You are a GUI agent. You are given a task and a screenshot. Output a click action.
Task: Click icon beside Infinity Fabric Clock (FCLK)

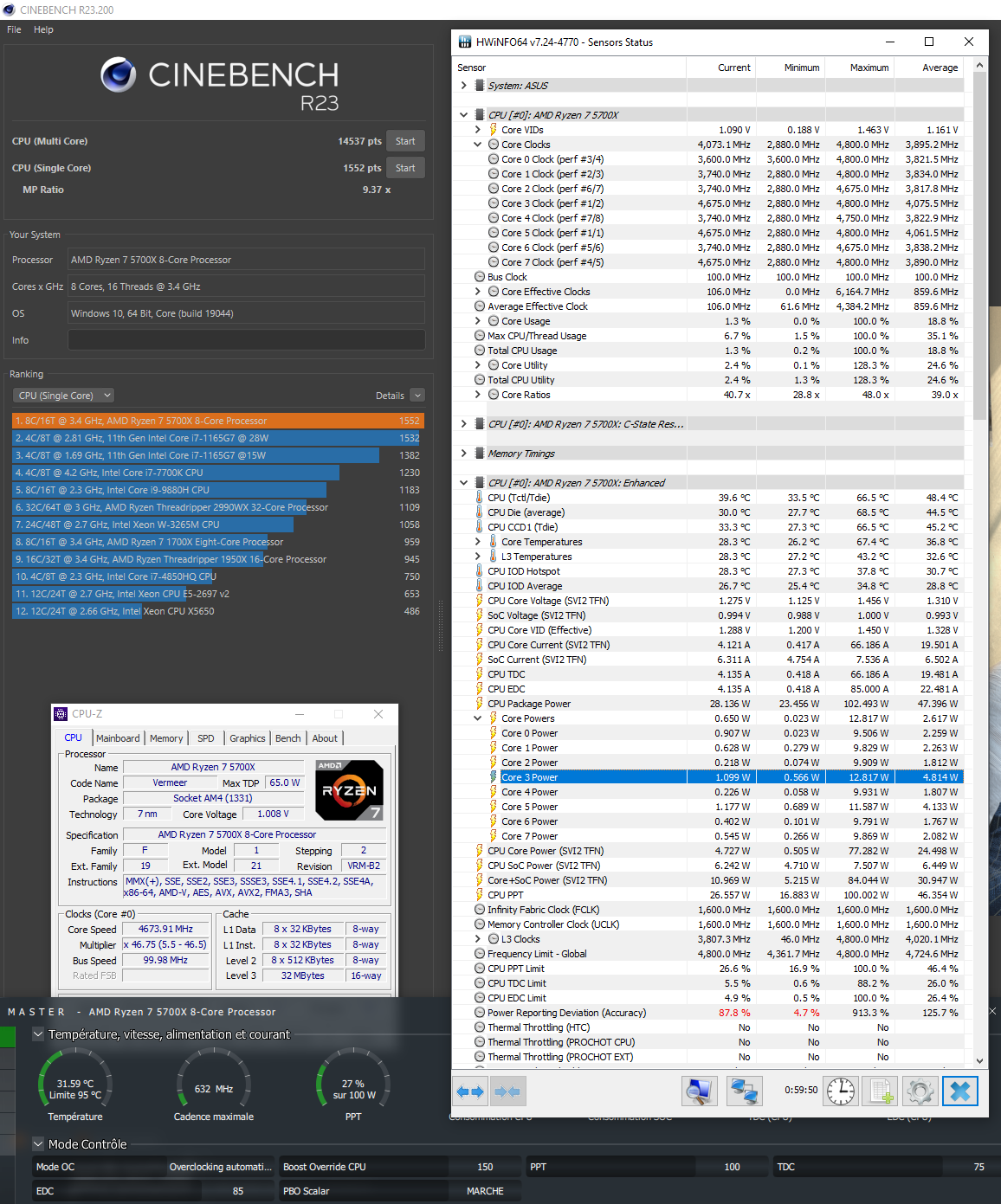click(x=480, y=910)
